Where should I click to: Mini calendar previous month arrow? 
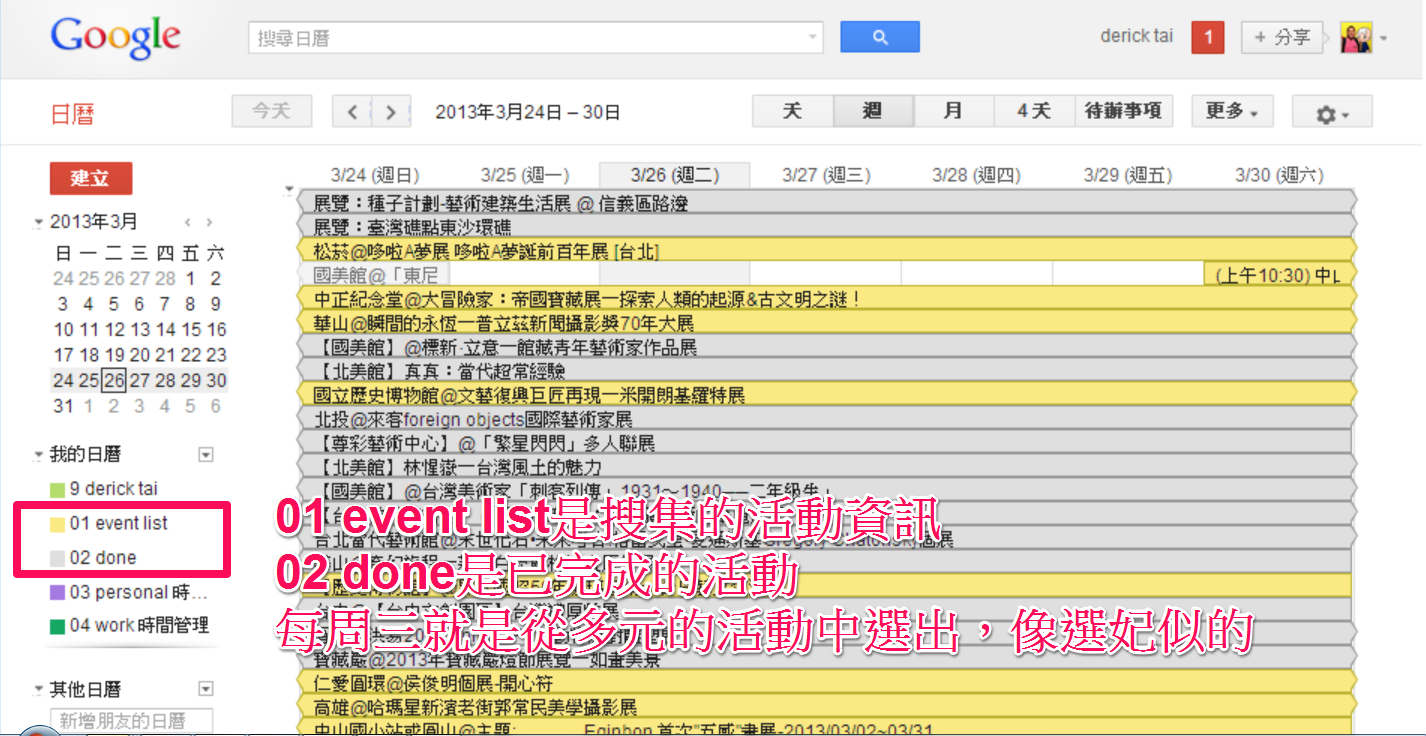coord(187,222)
